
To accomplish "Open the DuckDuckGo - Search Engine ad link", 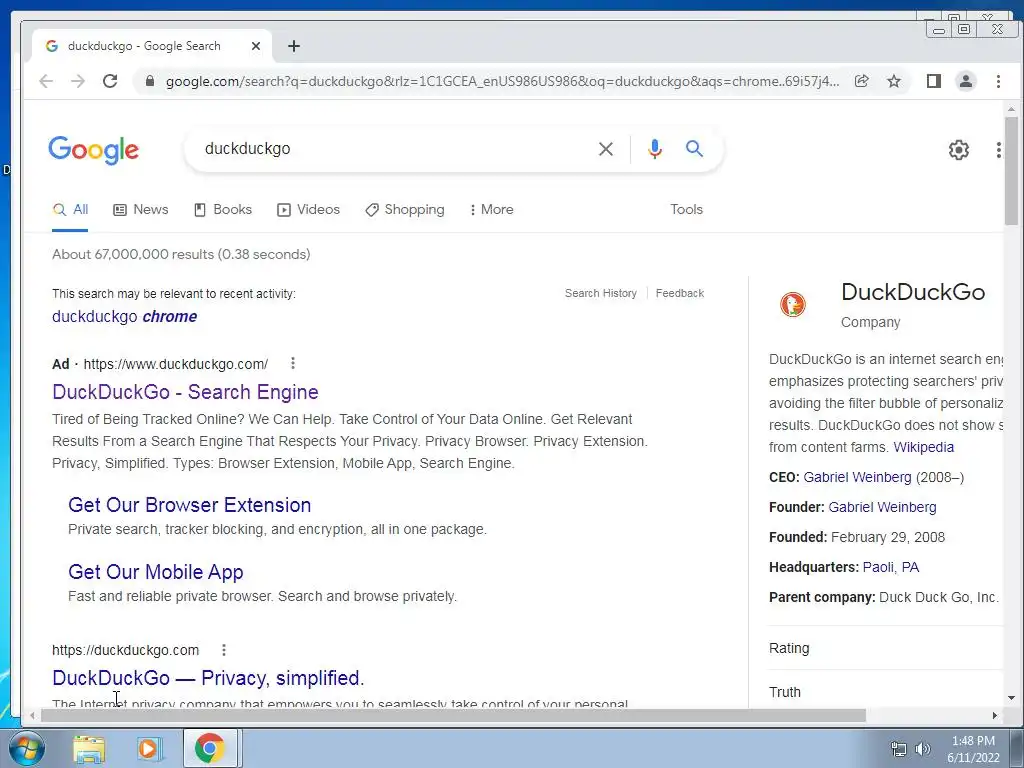I will click(x=185, y=392).
